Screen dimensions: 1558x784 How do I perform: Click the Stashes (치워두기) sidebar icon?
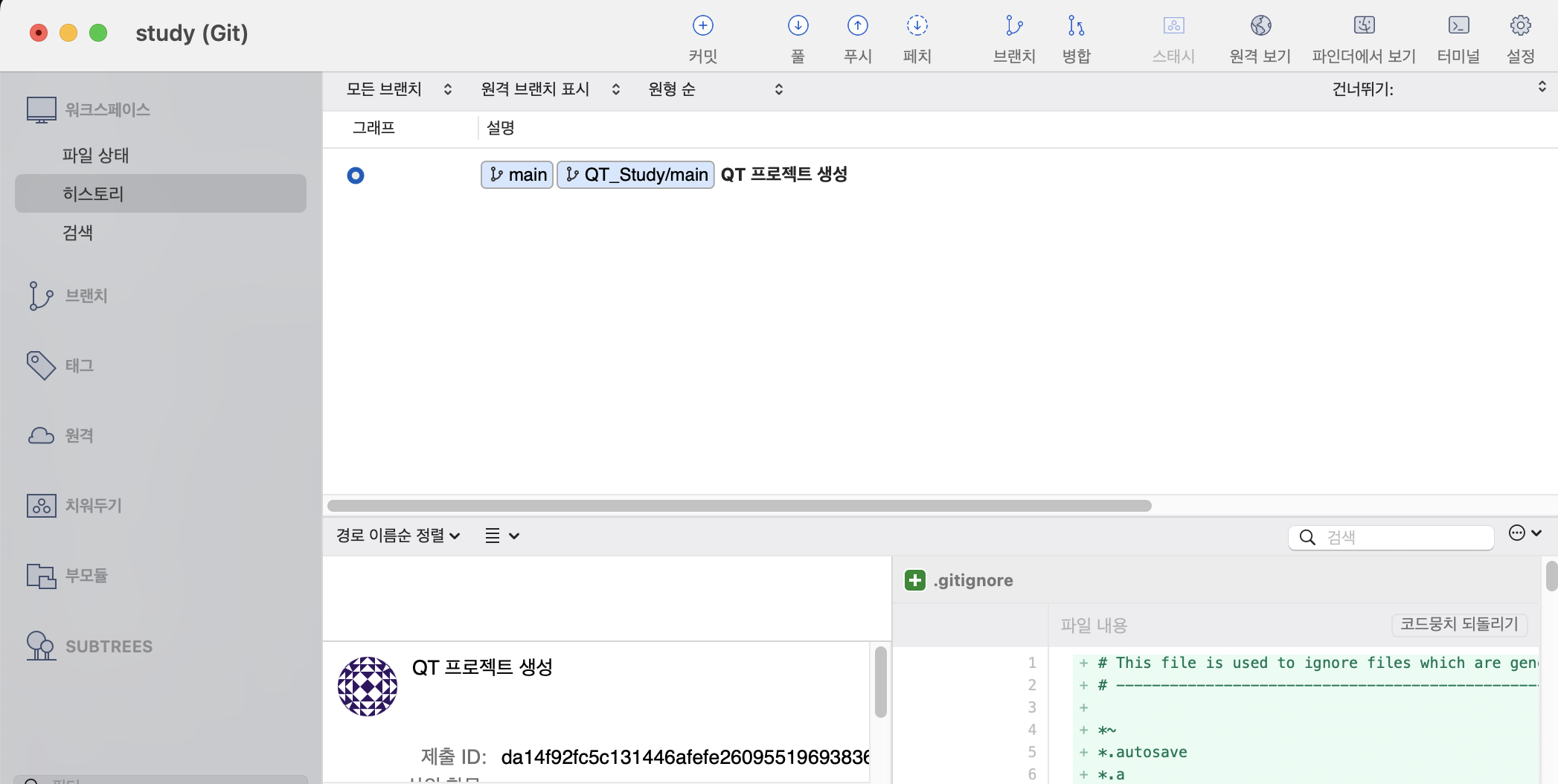(x=41, y=505)
